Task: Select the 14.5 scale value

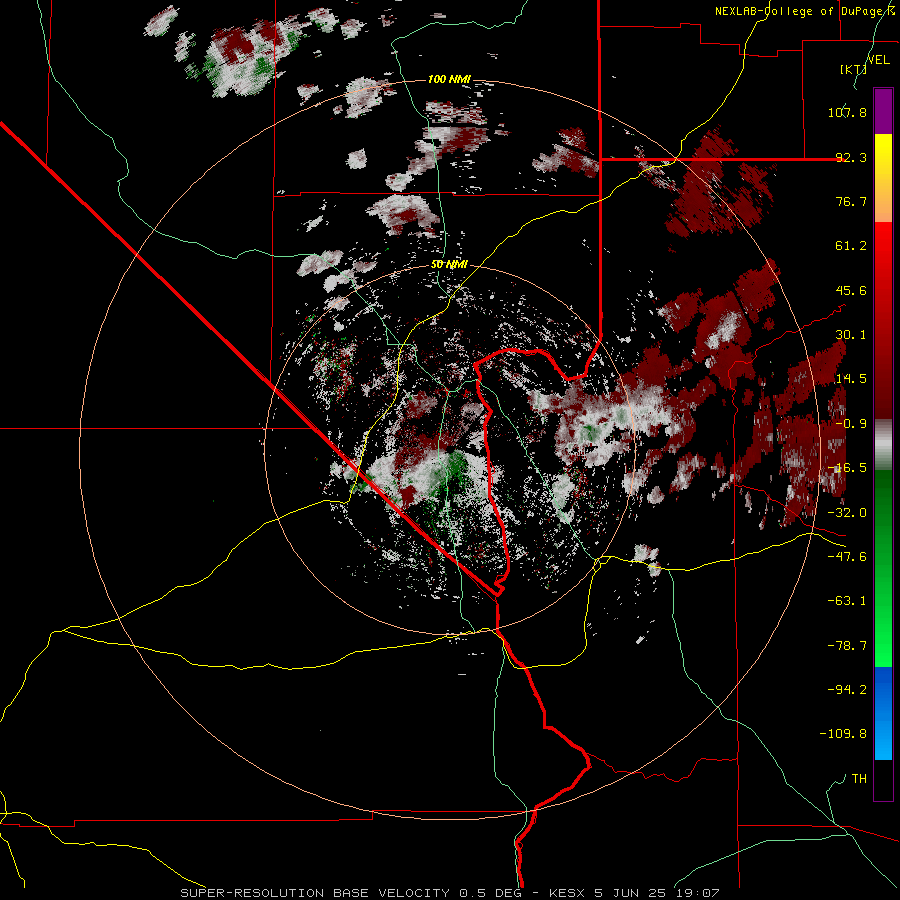Action: click(x=851, y=379)
